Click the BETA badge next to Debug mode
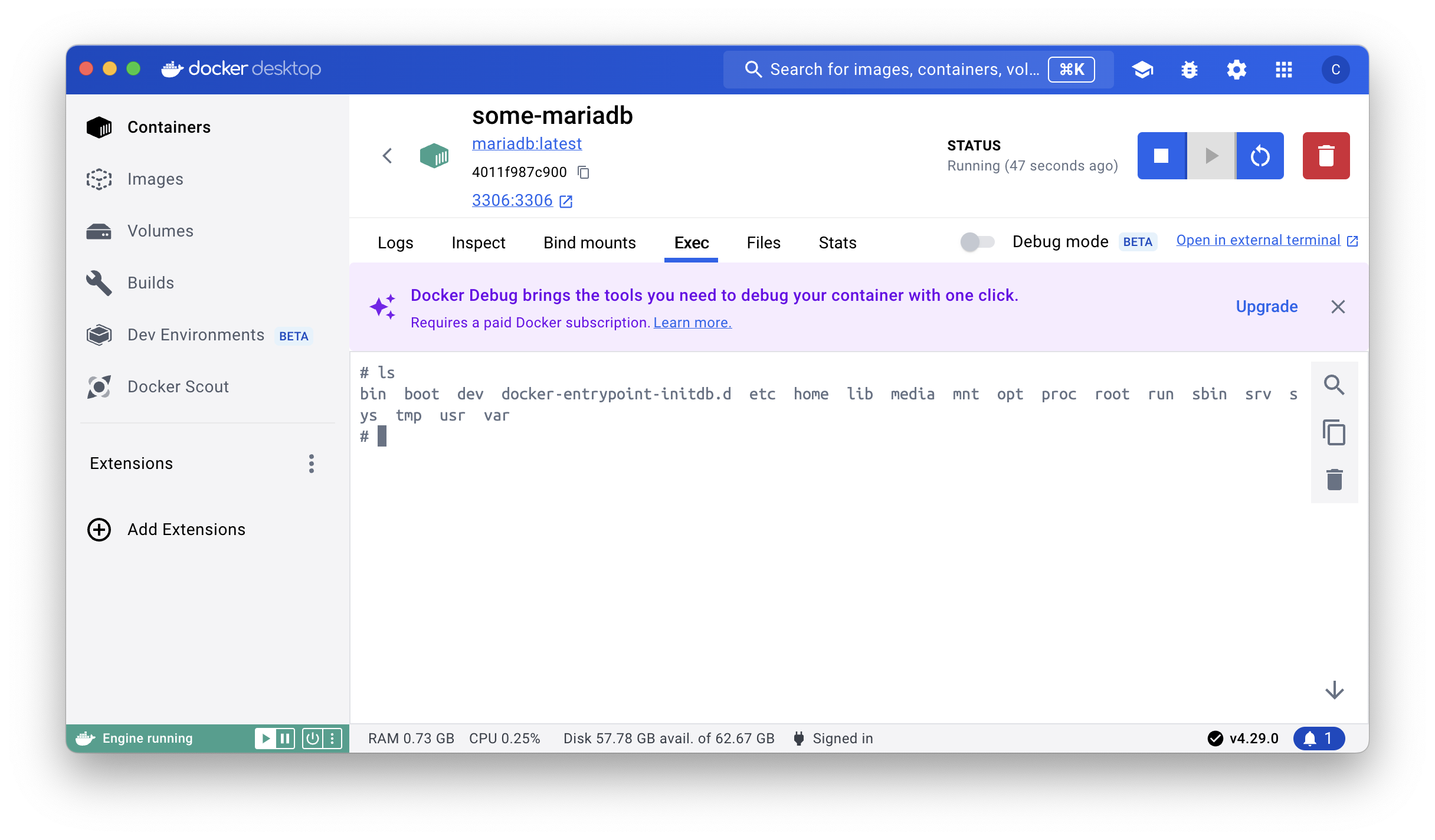The height and width of the screenshot is (840, 1435). [1137, 242]
